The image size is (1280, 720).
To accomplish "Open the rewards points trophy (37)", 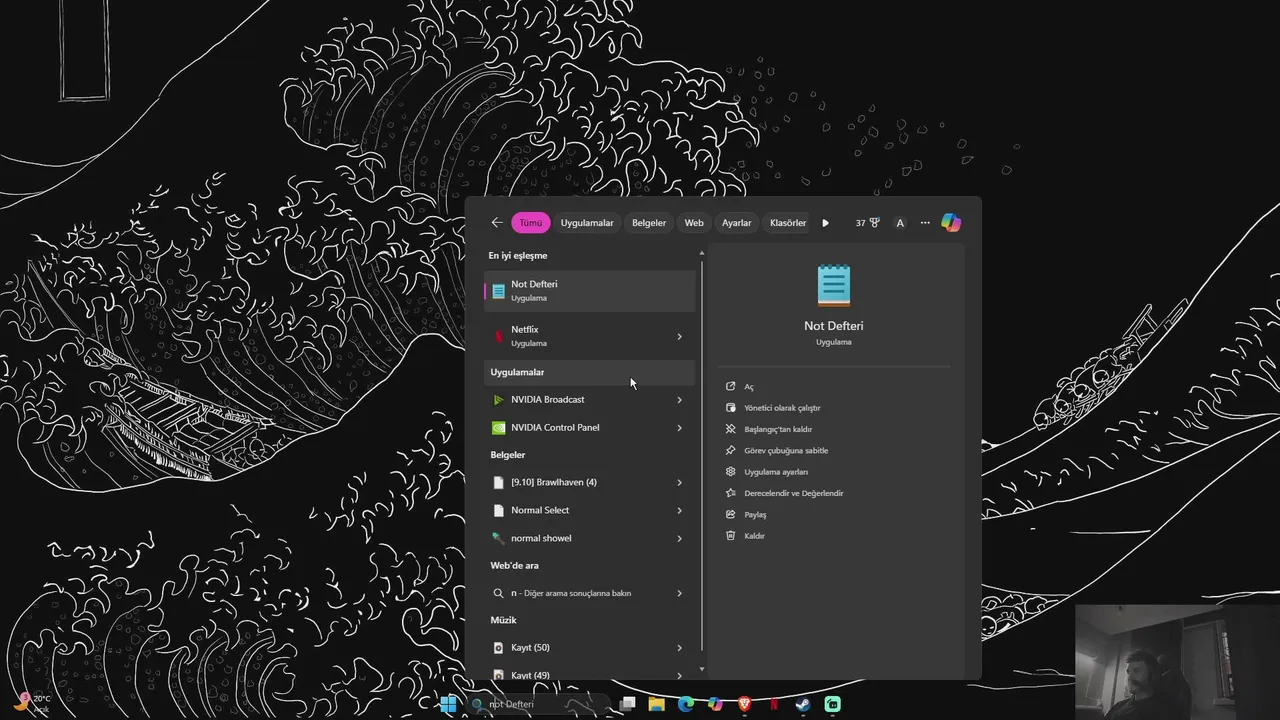I will coord(868,223).
